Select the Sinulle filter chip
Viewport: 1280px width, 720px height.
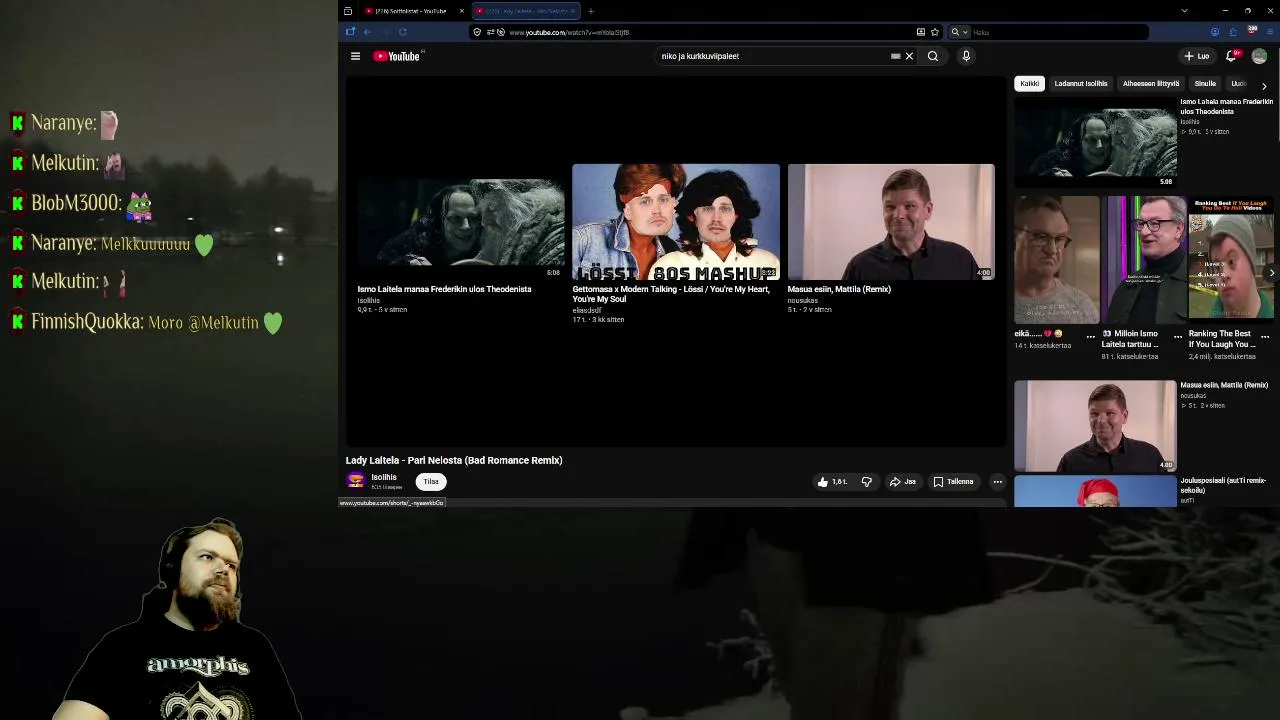tap(1205, 84)
